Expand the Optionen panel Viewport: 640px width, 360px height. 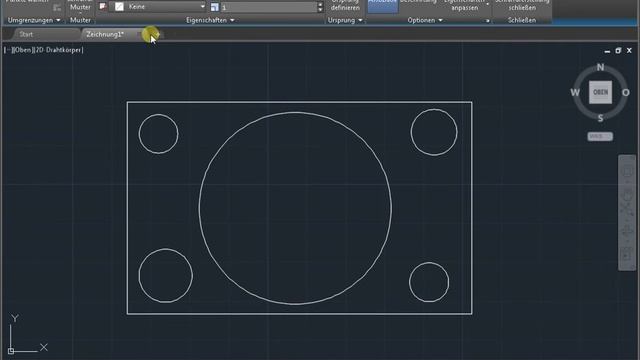(x=424, y=20)
